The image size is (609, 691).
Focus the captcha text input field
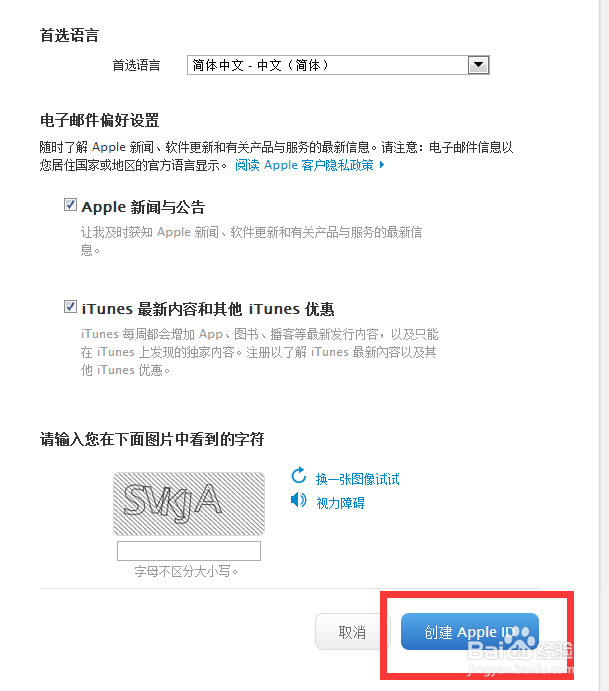(189, 551)
